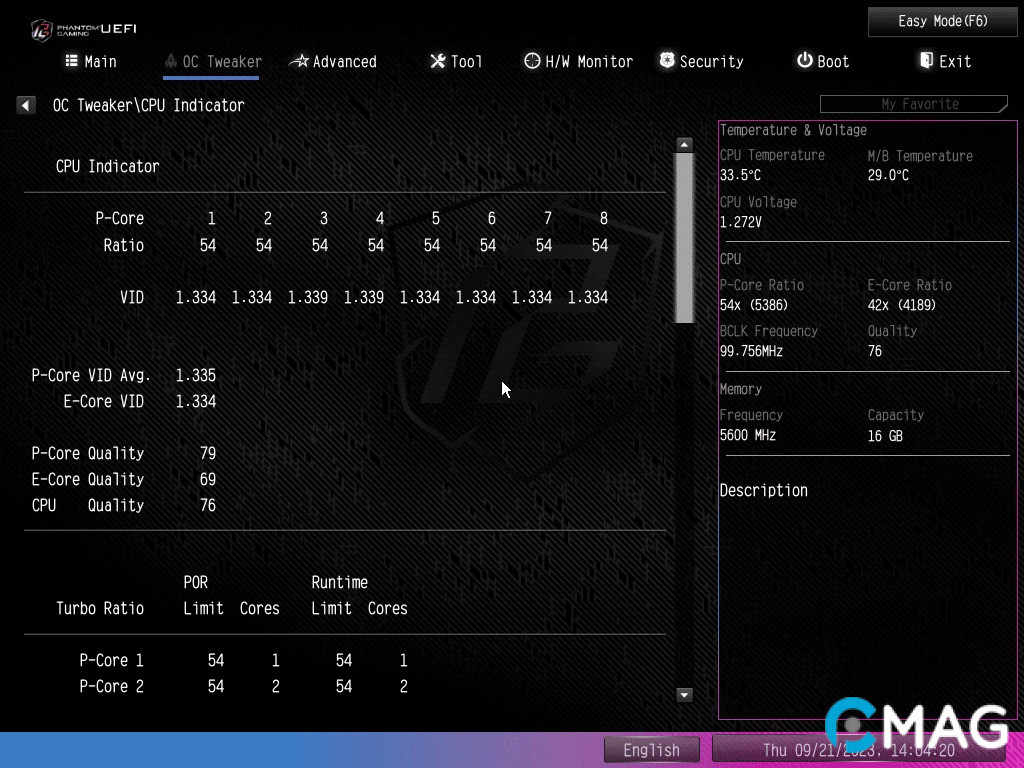The height and width of the screenshot is (768, 1024).
Task: Click the Main tab list icon
Action: [x=71, y=61]
